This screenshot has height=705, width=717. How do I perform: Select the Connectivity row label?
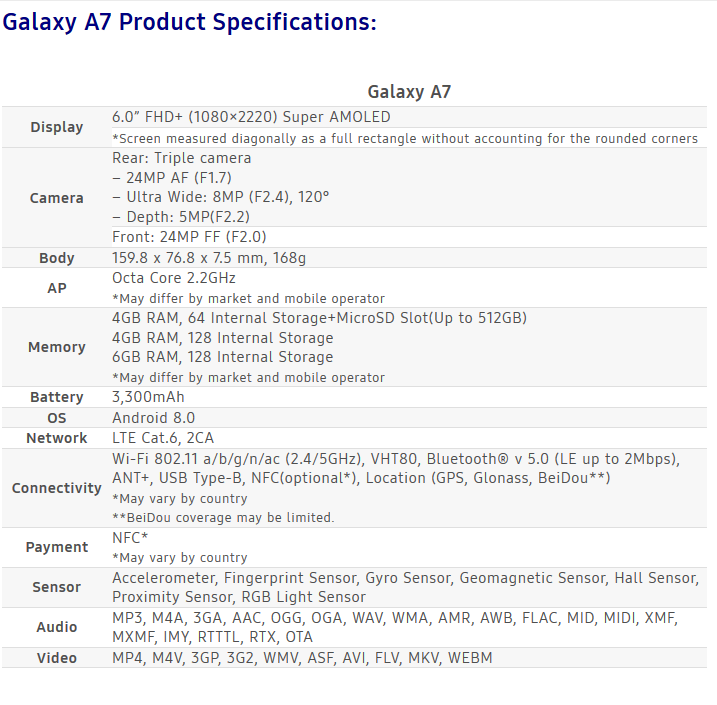click(x=57, y=488)
